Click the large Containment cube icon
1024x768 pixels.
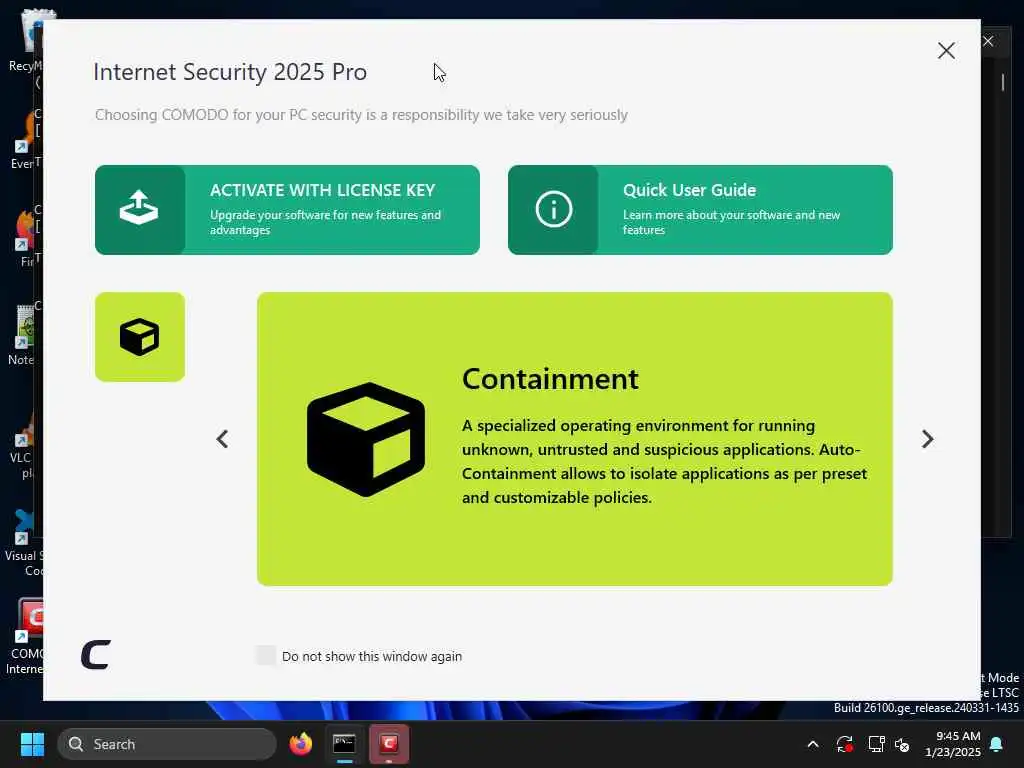pos(366,440)
